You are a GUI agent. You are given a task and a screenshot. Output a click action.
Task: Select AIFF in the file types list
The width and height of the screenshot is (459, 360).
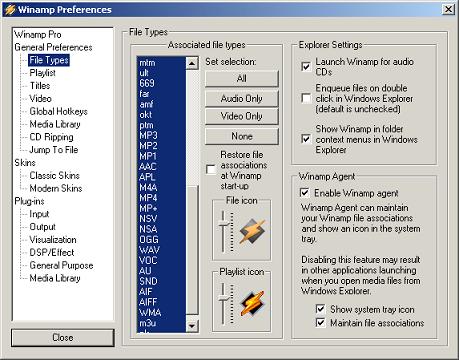tap(161, 302)
